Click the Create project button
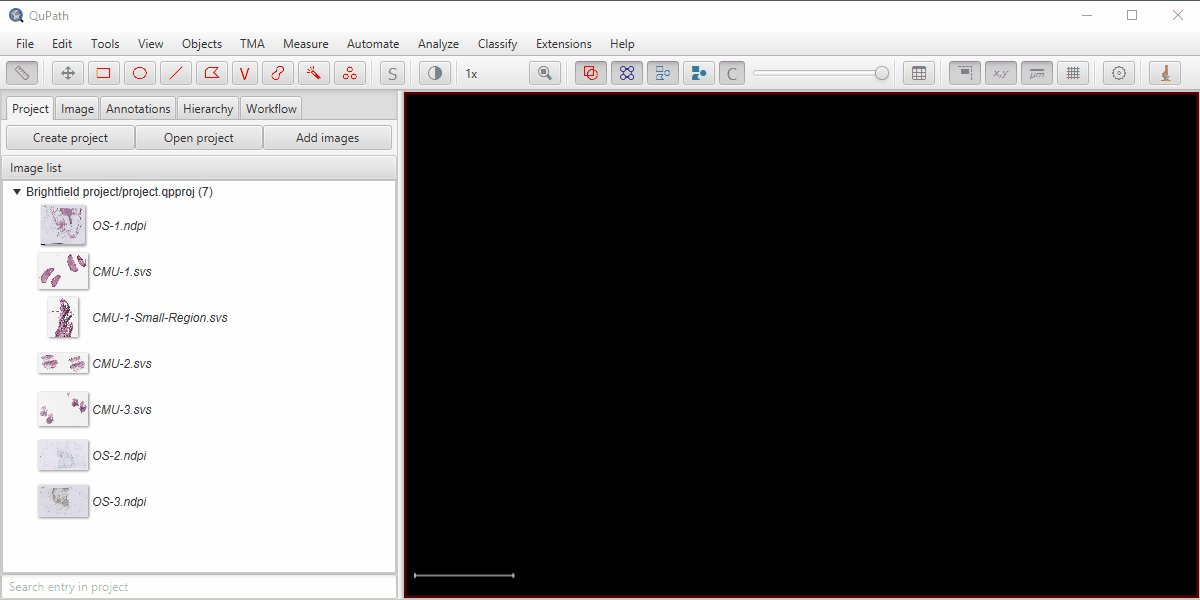 point(70,138)
